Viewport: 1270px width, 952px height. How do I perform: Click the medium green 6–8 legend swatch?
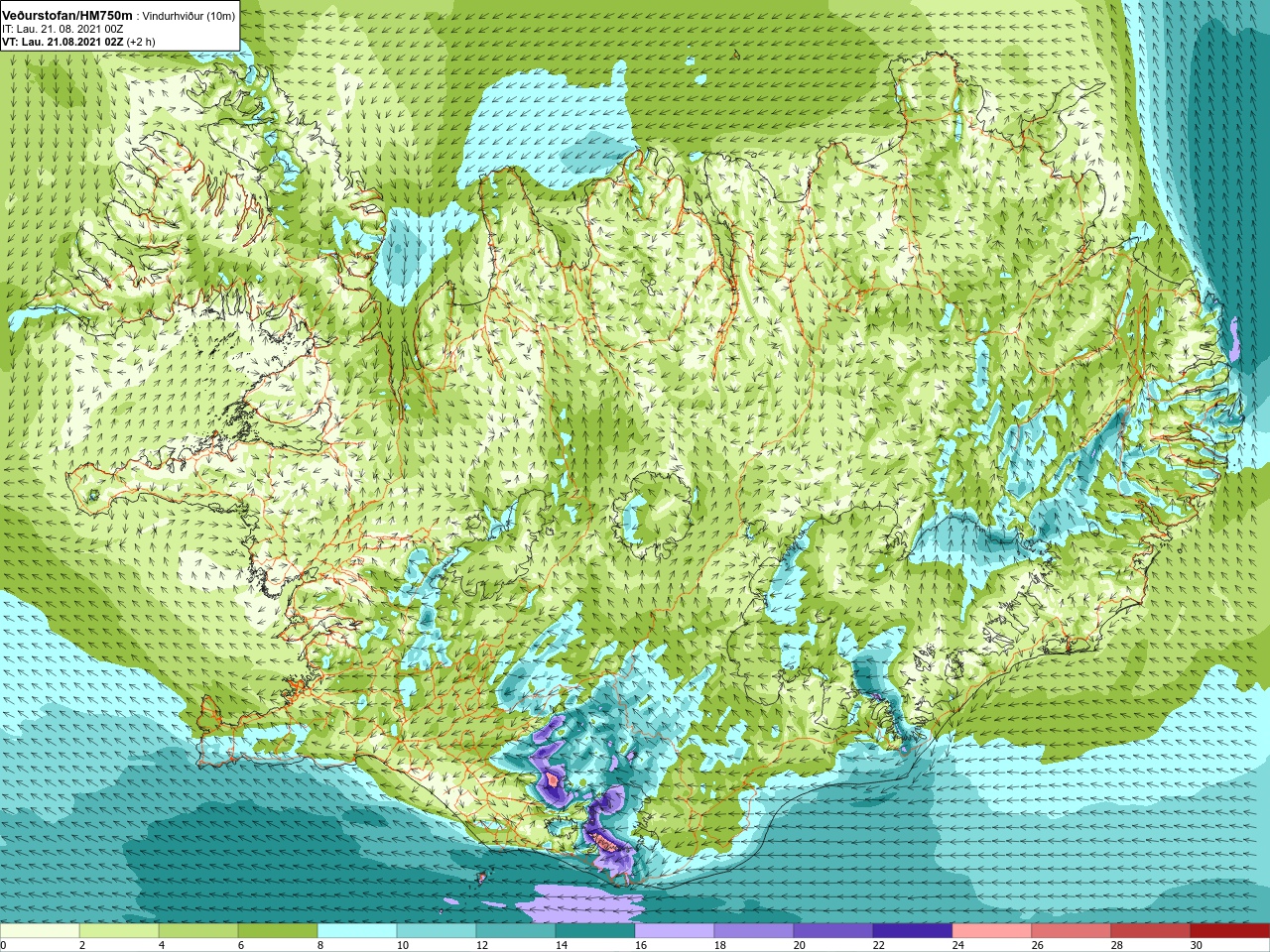pos(278,930)
